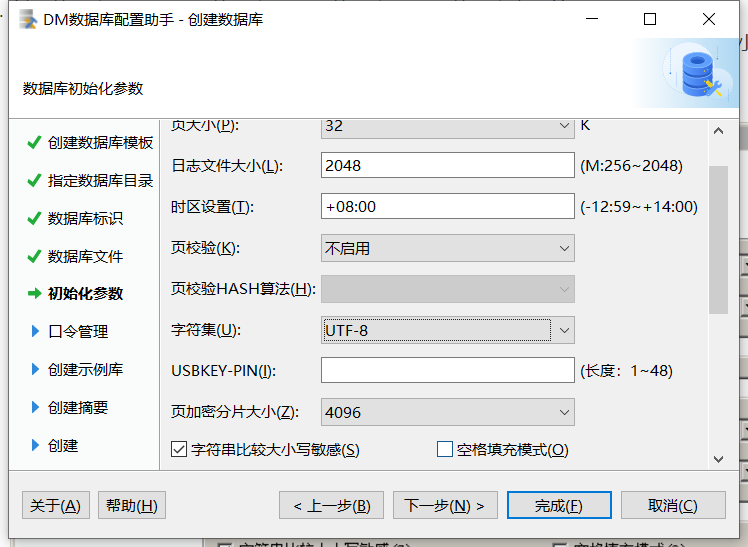Click green checkmark beside 创建数据库模板
This screenshot has width=748, height=547.
pos(35,143)
